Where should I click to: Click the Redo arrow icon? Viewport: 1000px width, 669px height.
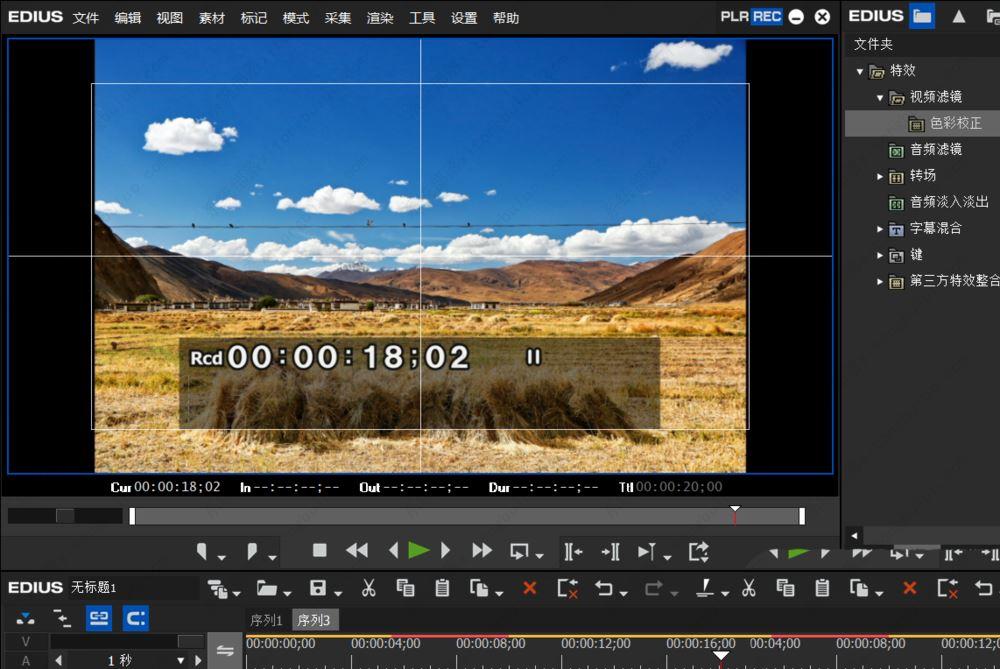point(653,588)
